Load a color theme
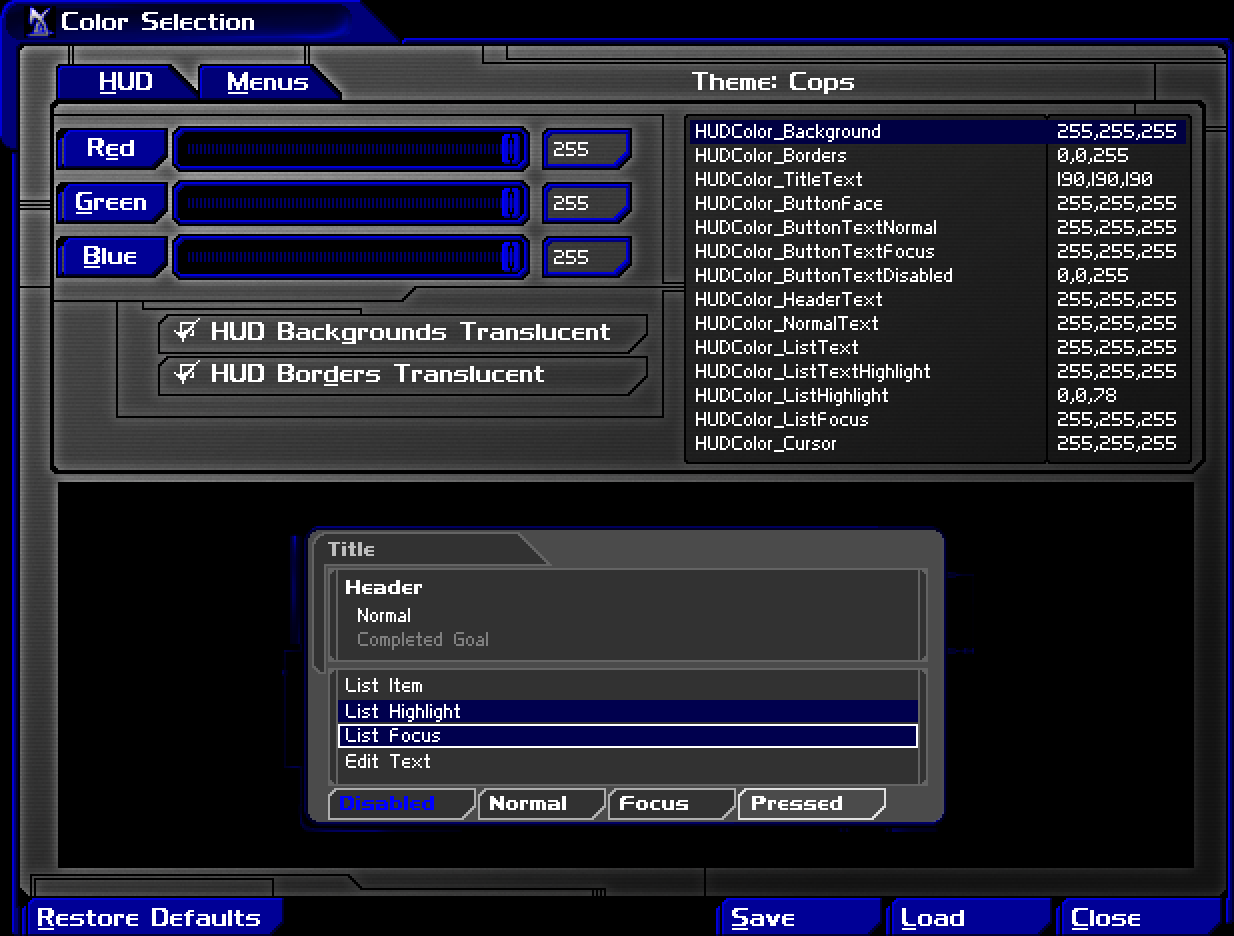 pos(968,918)
